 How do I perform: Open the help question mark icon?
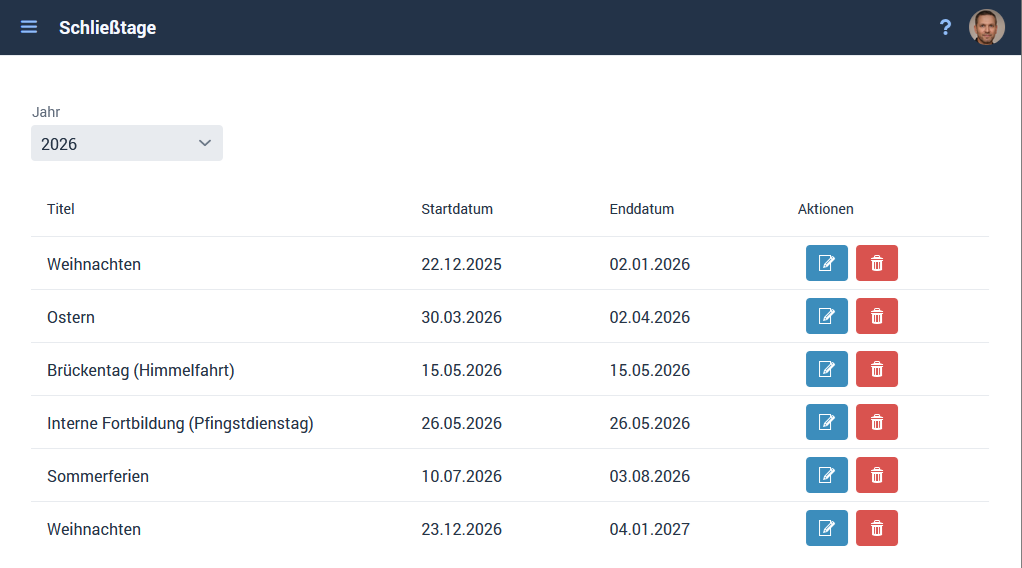(x=945, y=27)
